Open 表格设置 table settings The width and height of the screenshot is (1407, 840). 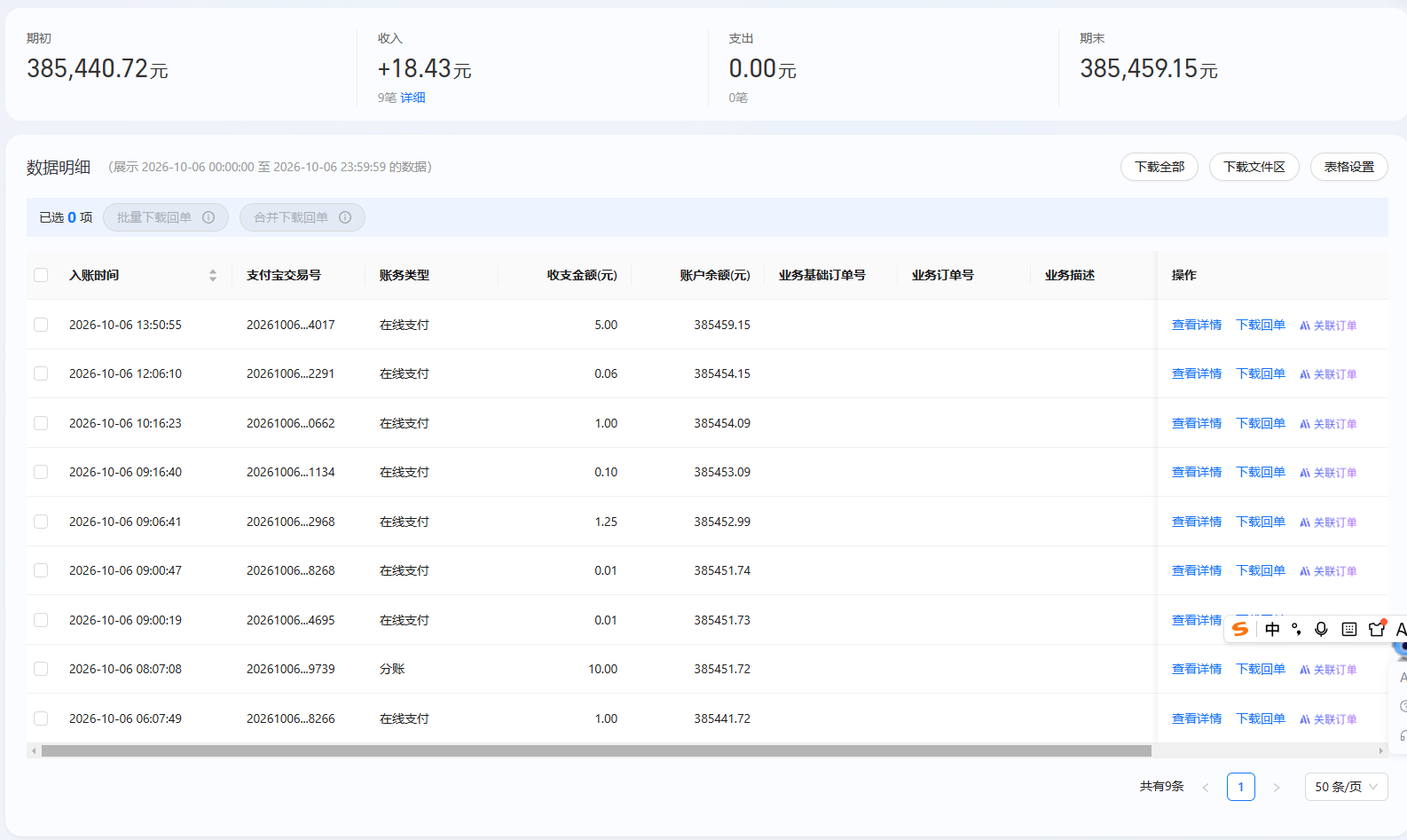click(x=1348, y=167)
